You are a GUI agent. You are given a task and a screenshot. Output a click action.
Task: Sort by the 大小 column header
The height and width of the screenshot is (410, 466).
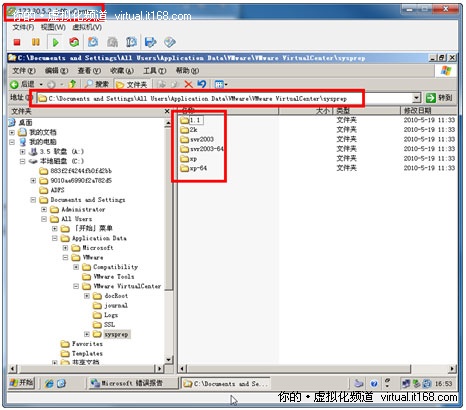point(305,111)
